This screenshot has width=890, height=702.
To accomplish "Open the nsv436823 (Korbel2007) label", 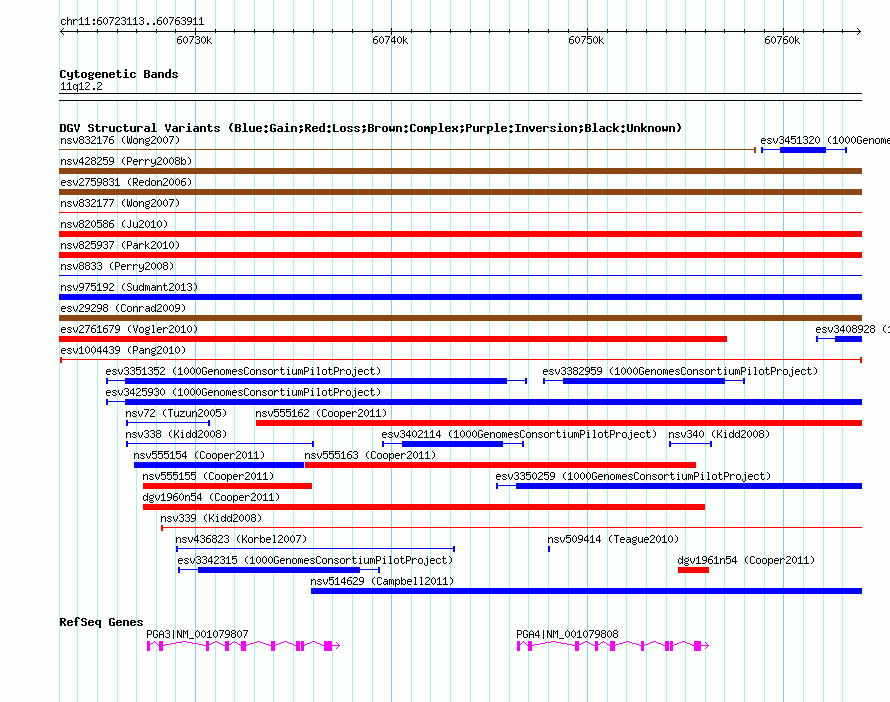I will [x=241, y=539].
